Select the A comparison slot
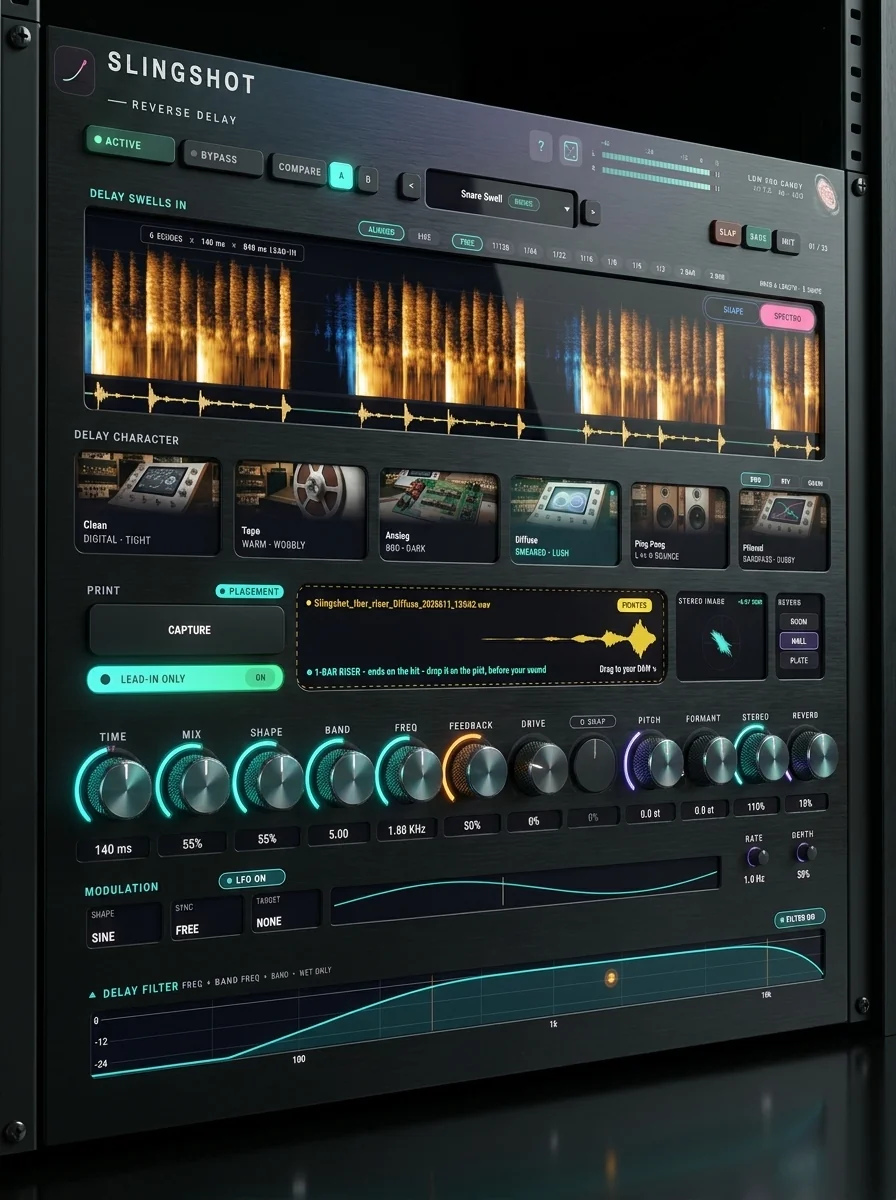This screenshot has width=896, height=1200. click(340, 174)
